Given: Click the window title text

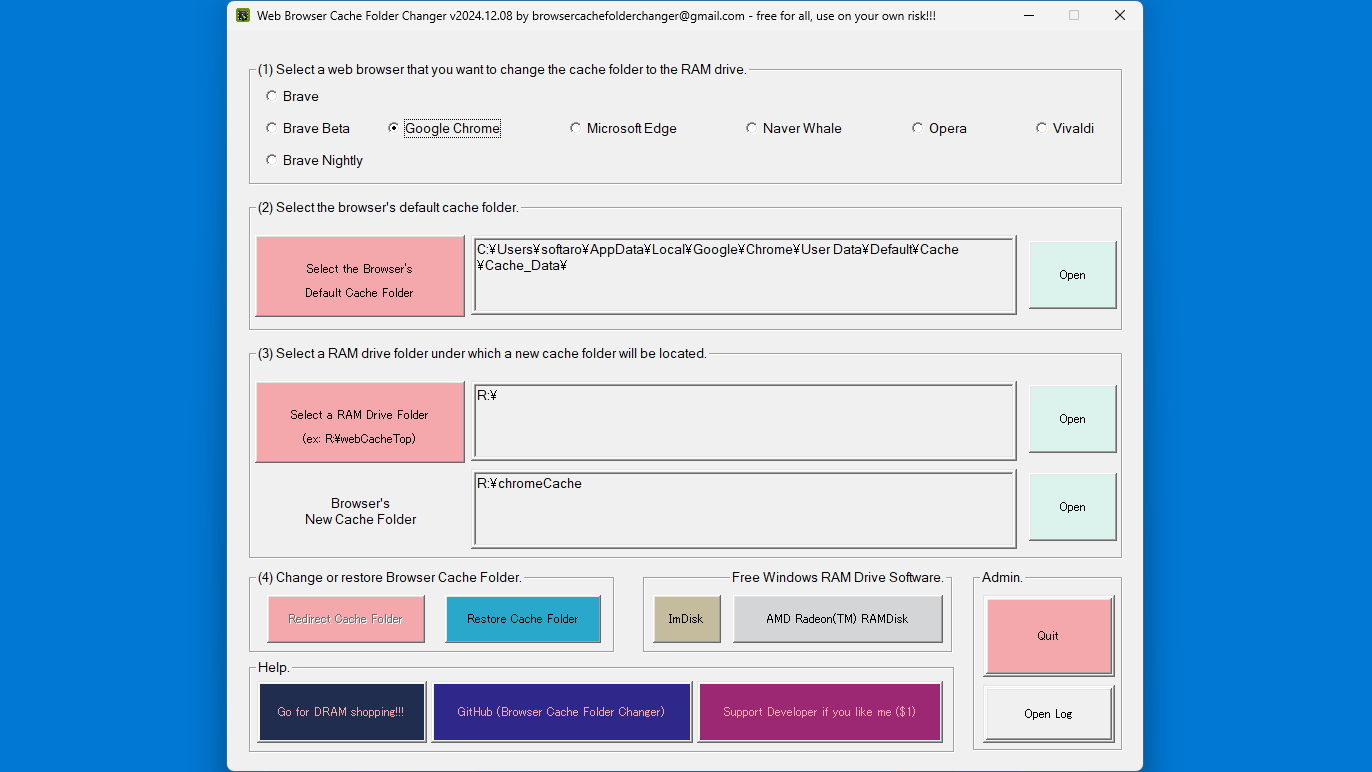Looking at the screenshot, I should (x=596, y=15).
